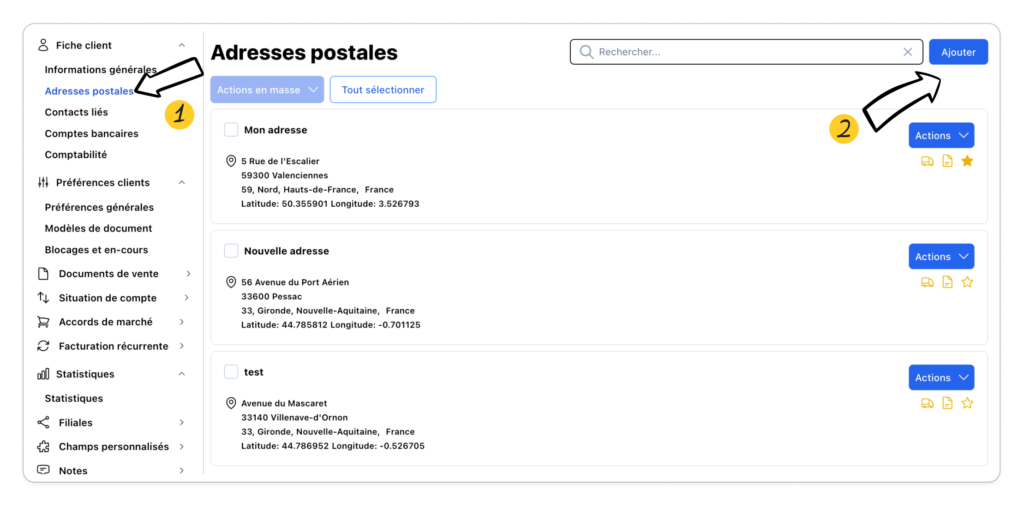Screen dimensions: 1030x514
Task: Open Actions dropdown for Mon adresse
Action: click(x=941, y=136)
